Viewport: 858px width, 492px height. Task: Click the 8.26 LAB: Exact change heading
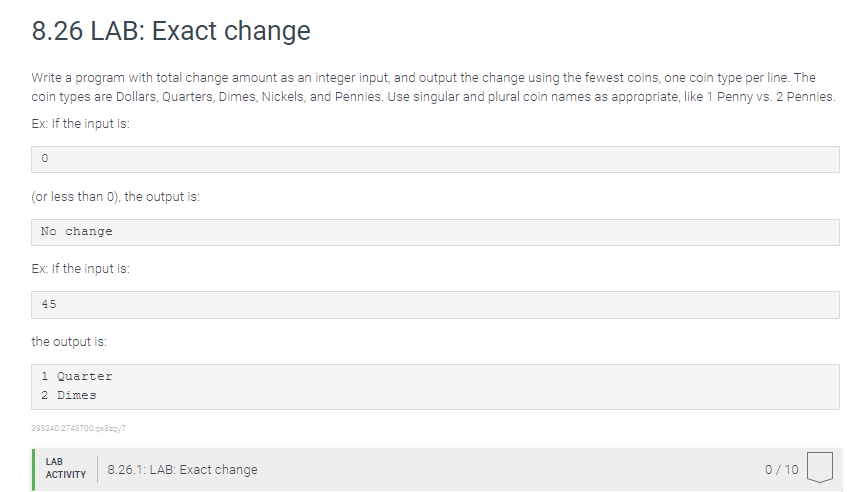171,31
